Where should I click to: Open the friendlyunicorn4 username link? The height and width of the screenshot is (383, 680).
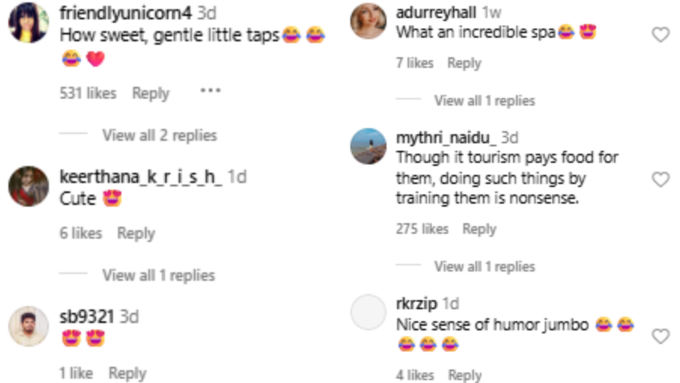point(125,13)
